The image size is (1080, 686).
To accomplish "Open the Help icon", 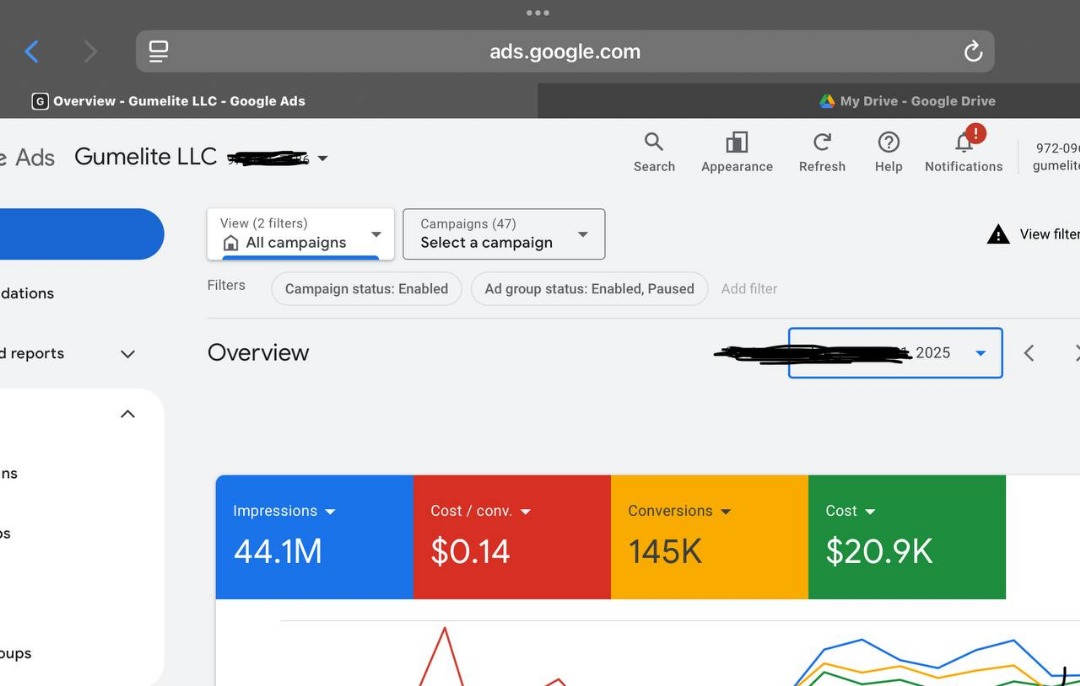I will pyautogui.click(x=889, y=153).
